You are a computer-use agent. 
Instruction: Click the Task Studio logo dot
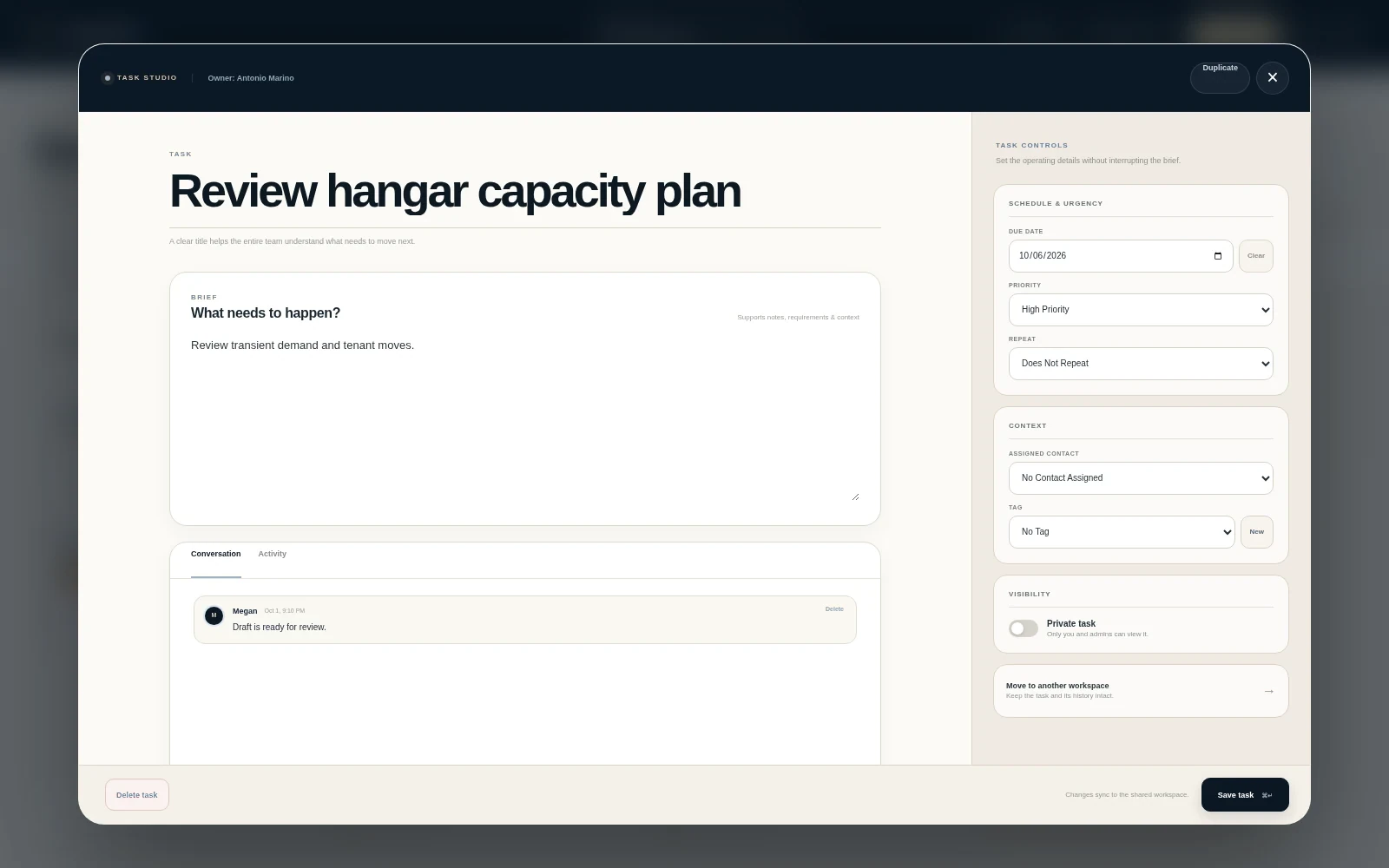tap(108, 78)
